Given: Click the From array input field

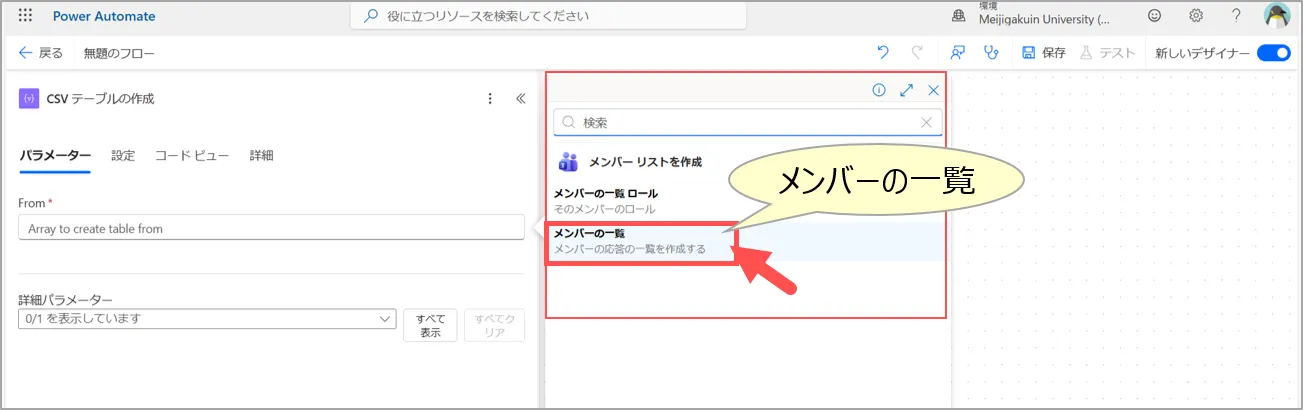Looking at the screenshot, I should coord(271,228).
